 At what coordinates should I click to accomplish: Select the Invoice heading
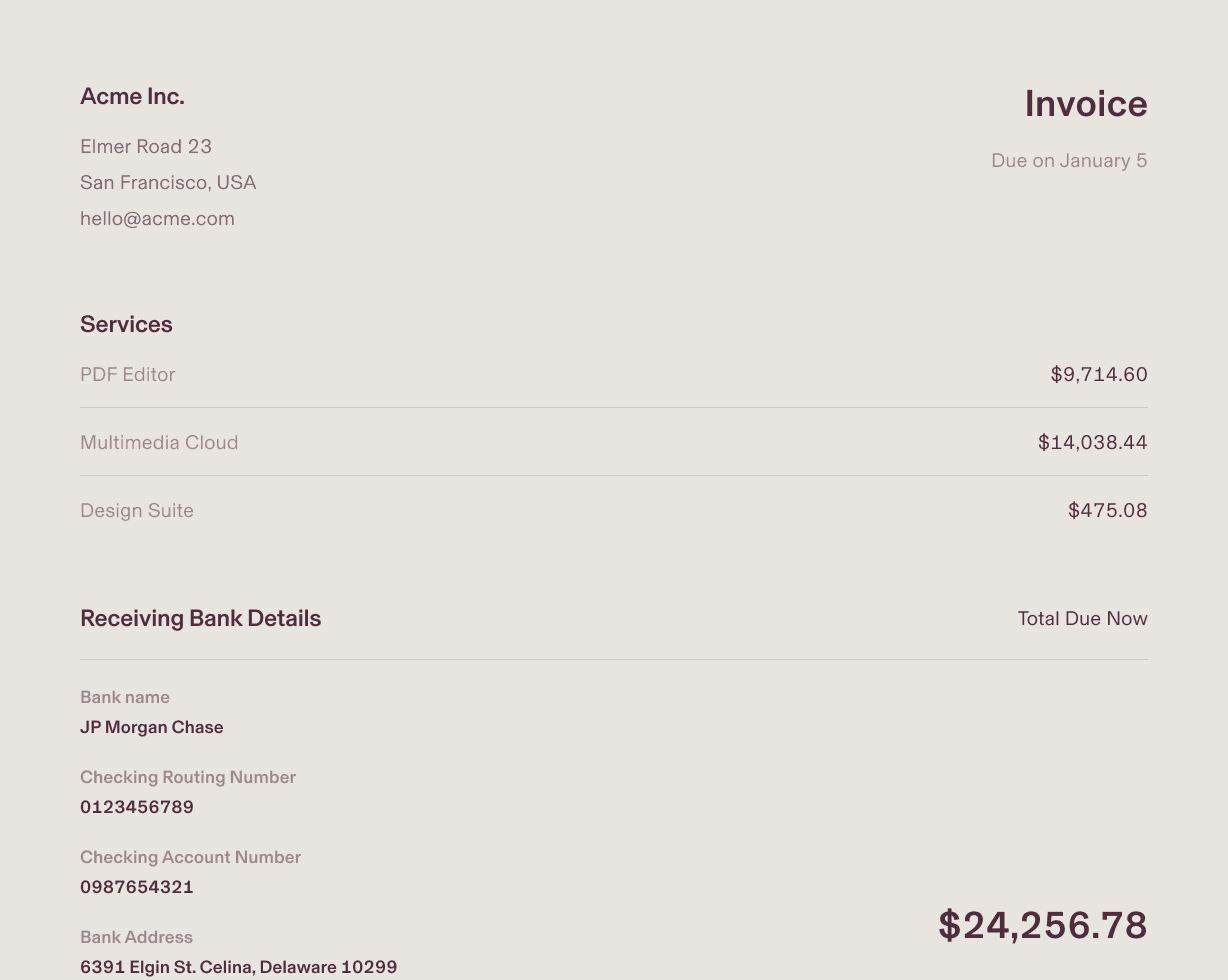[x=1085, y=105]
